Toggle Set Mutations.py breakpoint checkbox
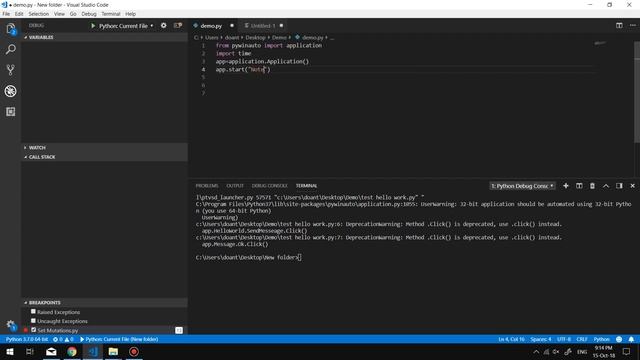 (33, 330)
